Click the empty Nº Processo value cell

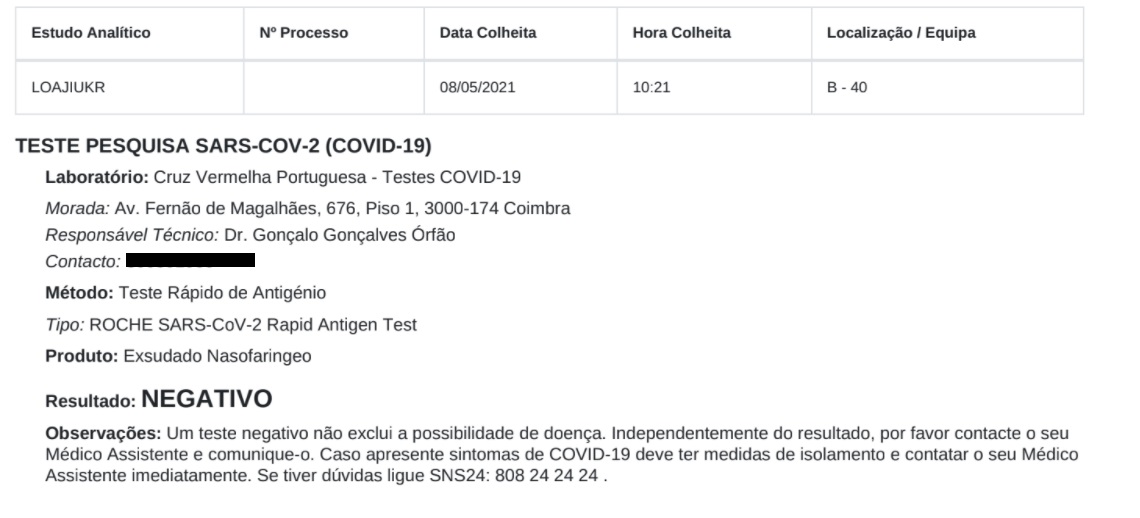pyautogui.click(x=334, y=87)
